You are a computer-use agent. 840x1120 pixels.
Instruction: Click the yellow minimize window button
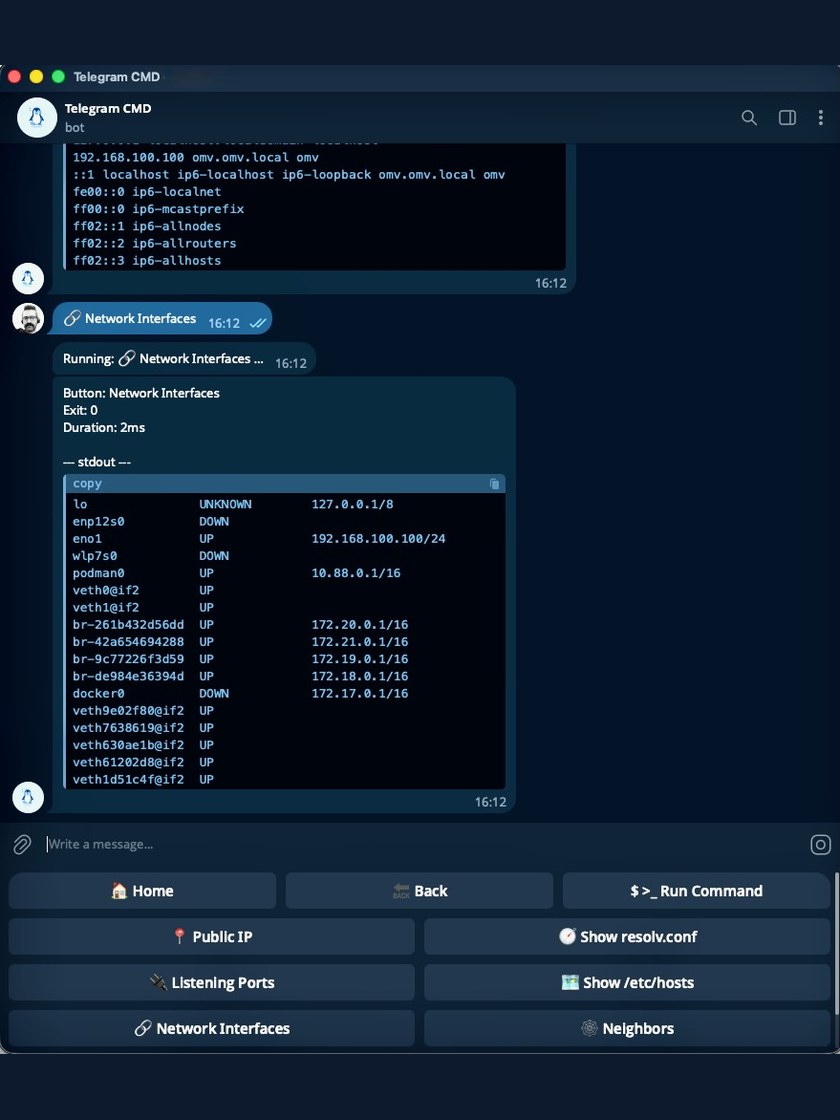(x=36, y=76)
